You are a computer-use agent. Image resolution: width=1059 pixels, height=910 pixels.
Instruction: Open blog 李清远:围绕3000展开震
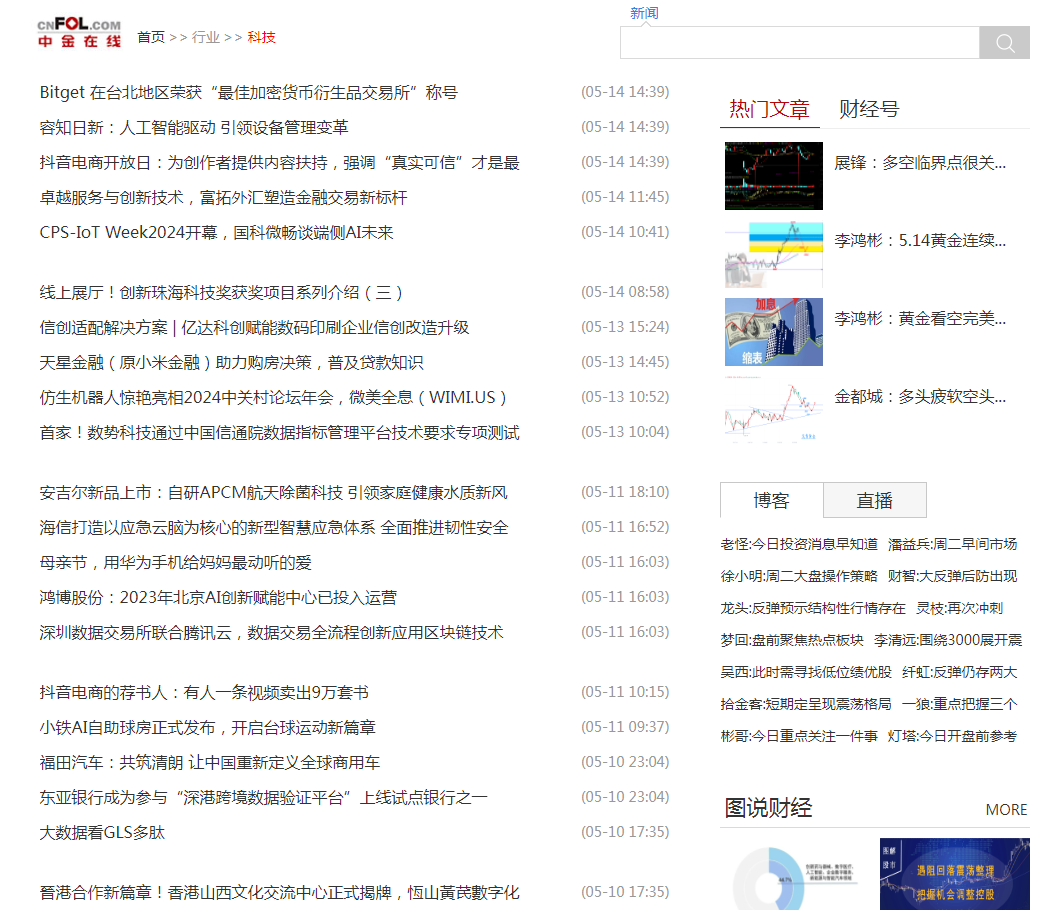tap(948, 640)
